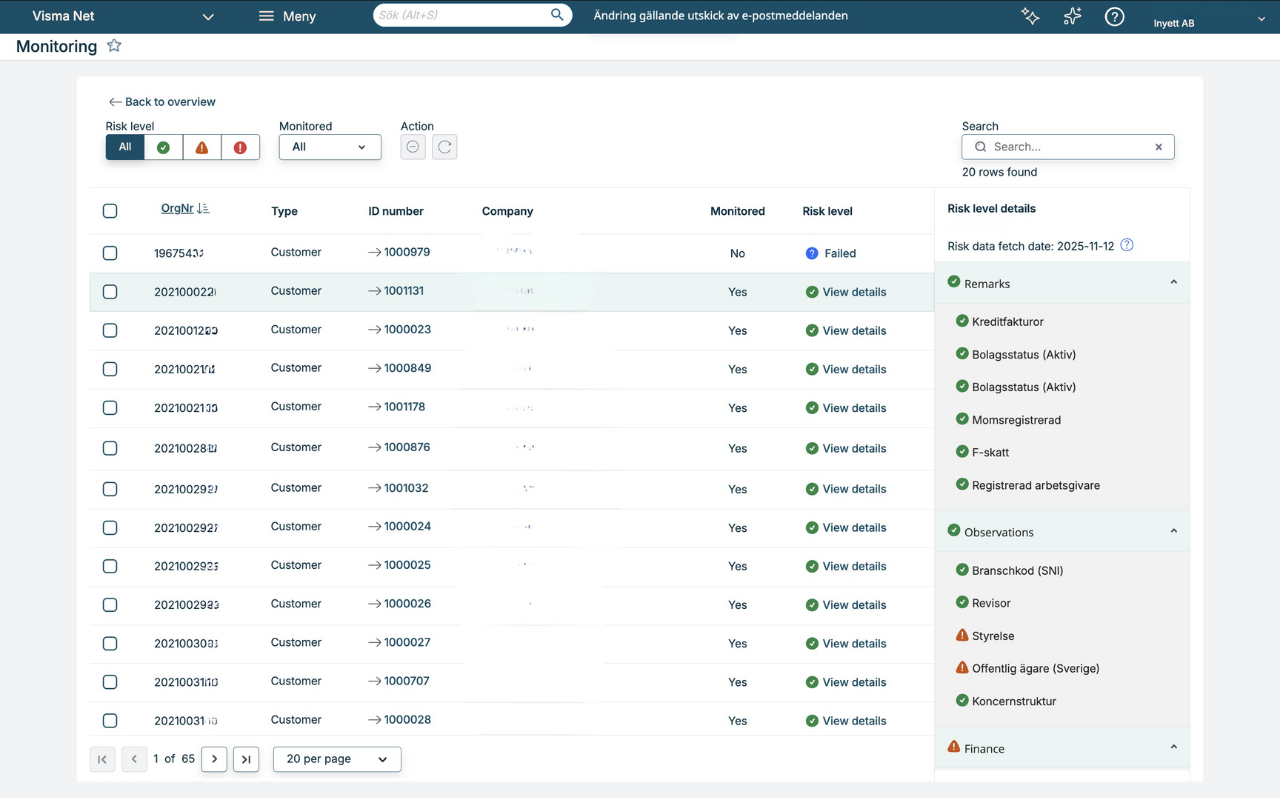Filter by green low risk level
The image size is (1280, 800).
[x=163, y=147]
